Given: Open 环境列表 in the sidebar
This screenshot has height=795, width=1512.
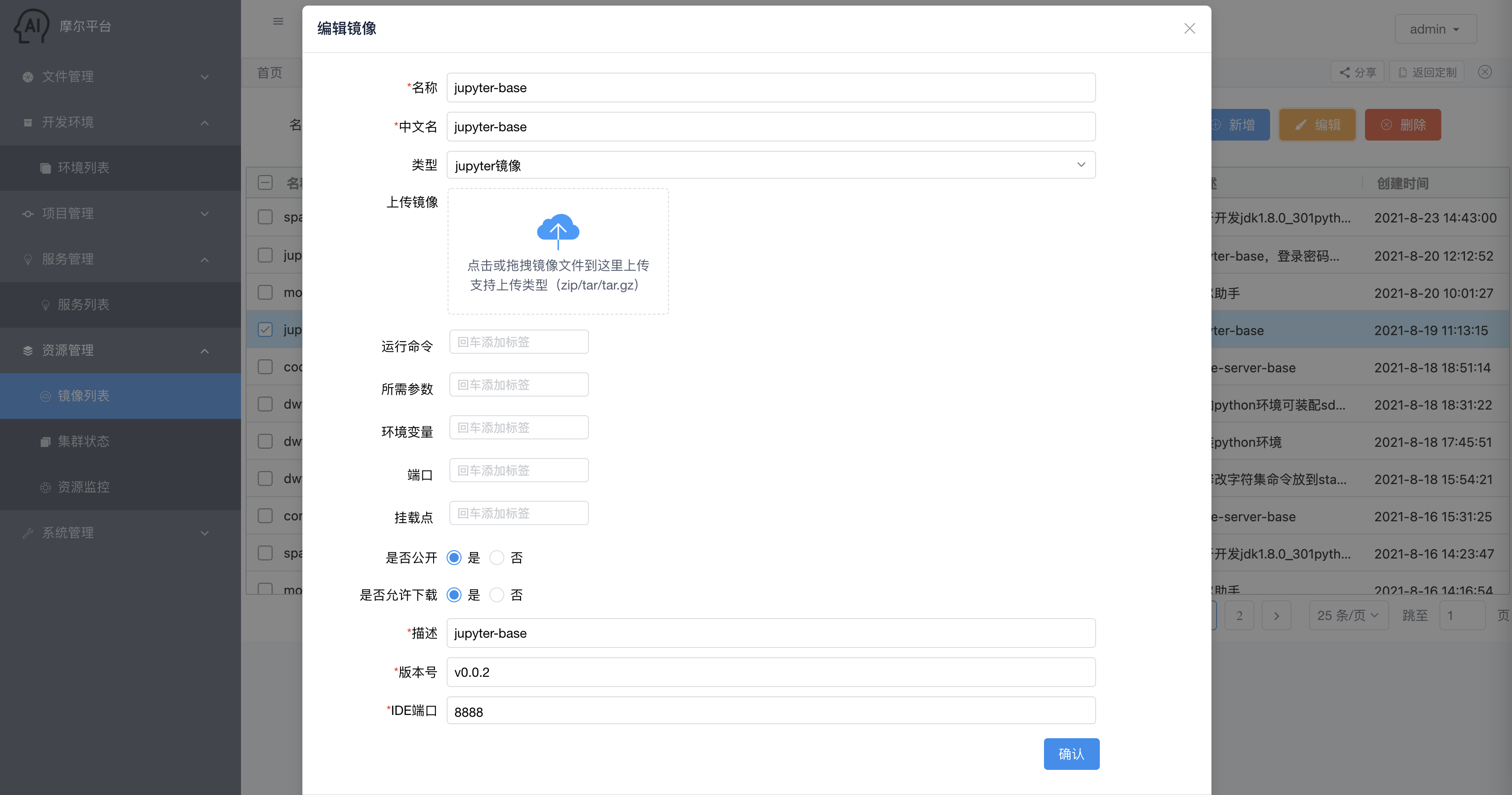Looking at the screenshot, I should pos(120,168).
